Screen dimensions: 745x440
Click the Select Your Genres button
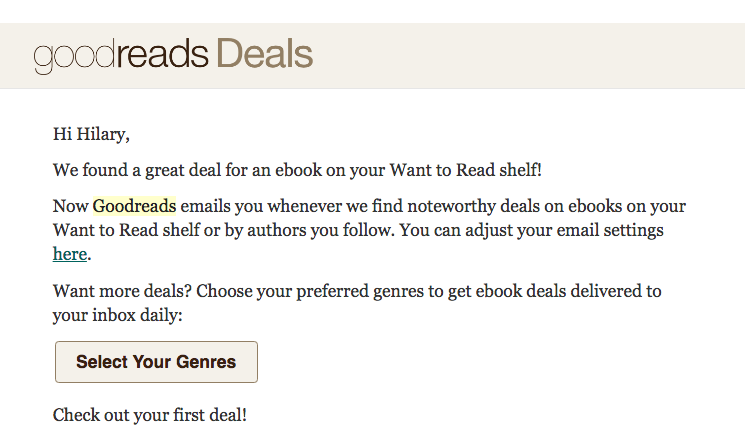tap(156, 362)
